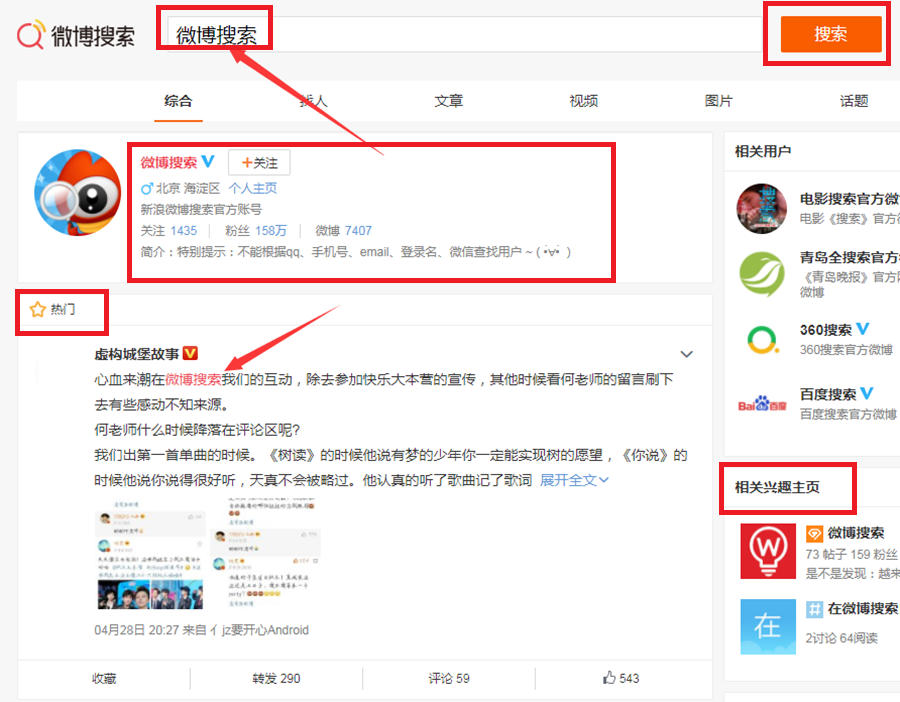This screenshot has height=702, width=900.
Task: Select the 视频 tab
Action: (583, 101)
